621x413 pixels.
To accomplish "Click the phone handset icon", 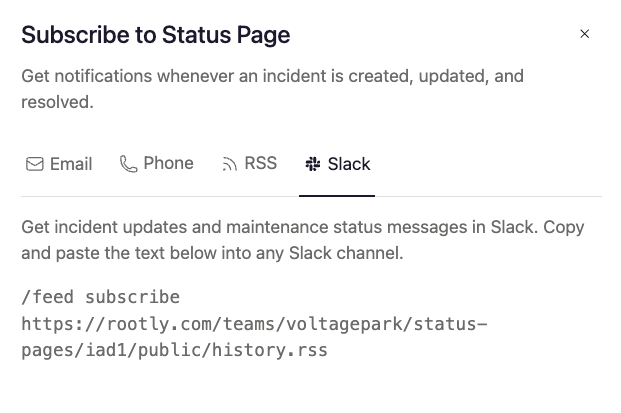I will (128, 164).
